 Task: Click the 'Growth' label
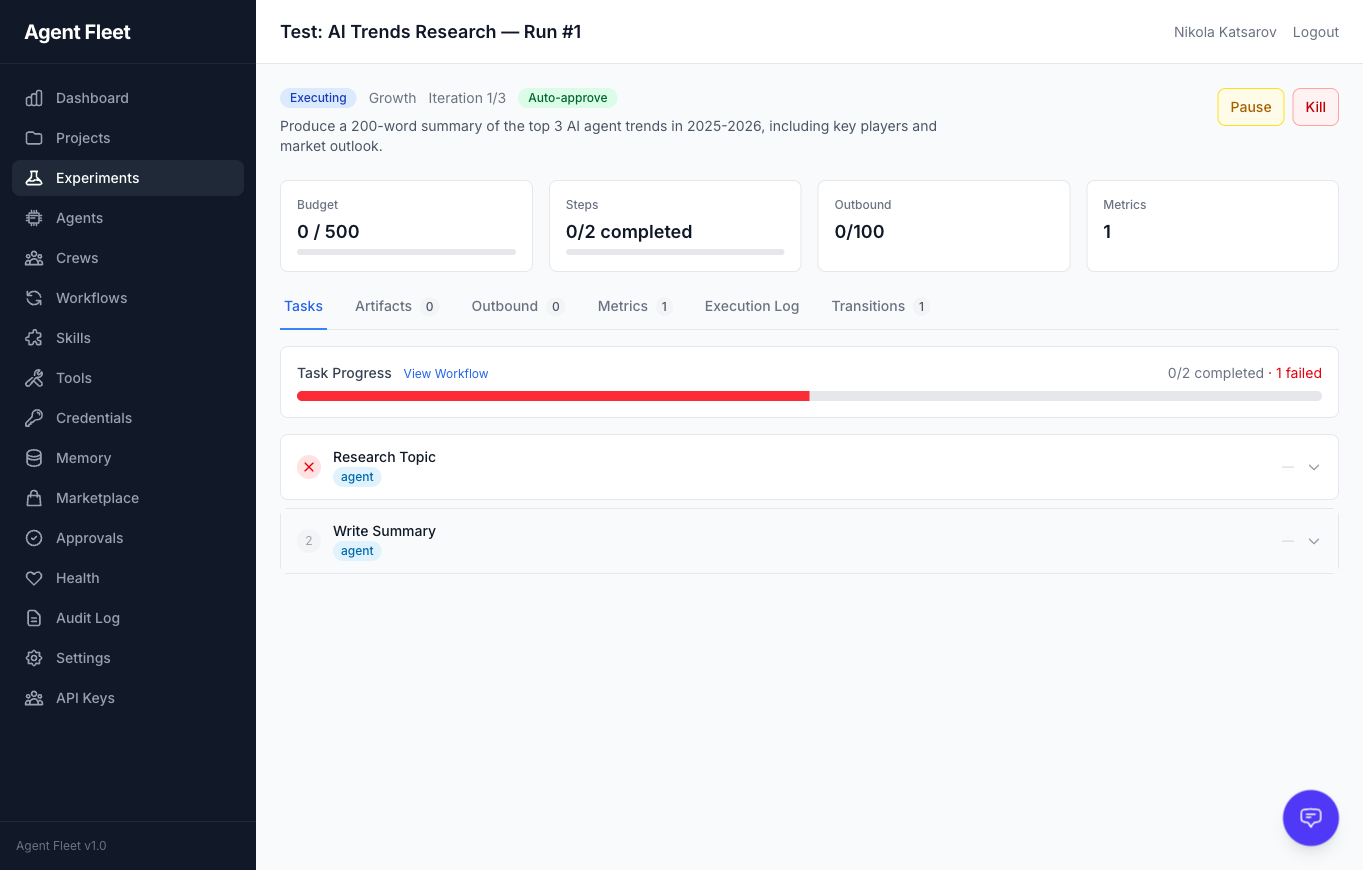pyautogui.click(x=392, y=98)
